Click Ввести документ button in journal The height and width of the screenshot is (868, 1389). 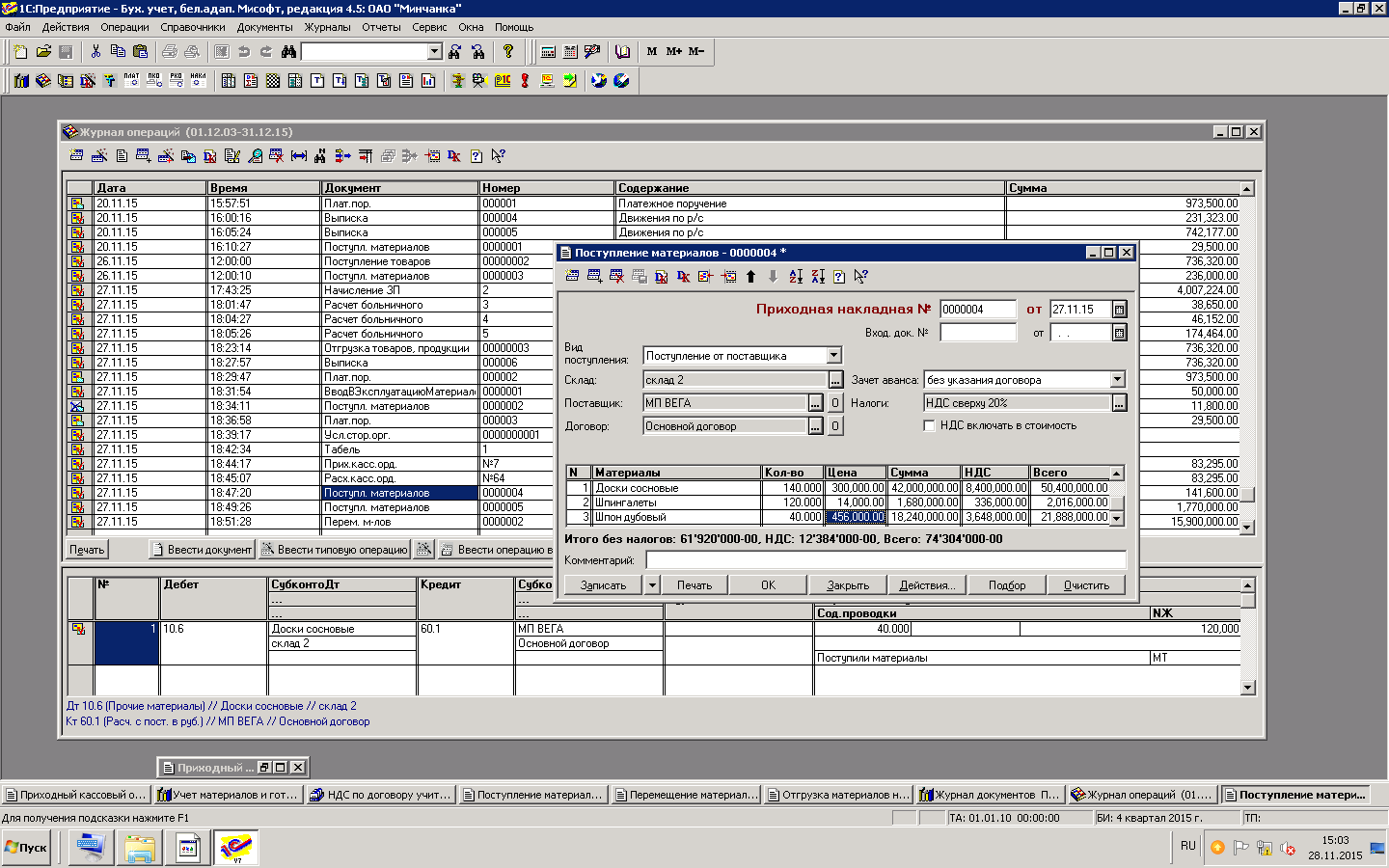click(202, 550)
